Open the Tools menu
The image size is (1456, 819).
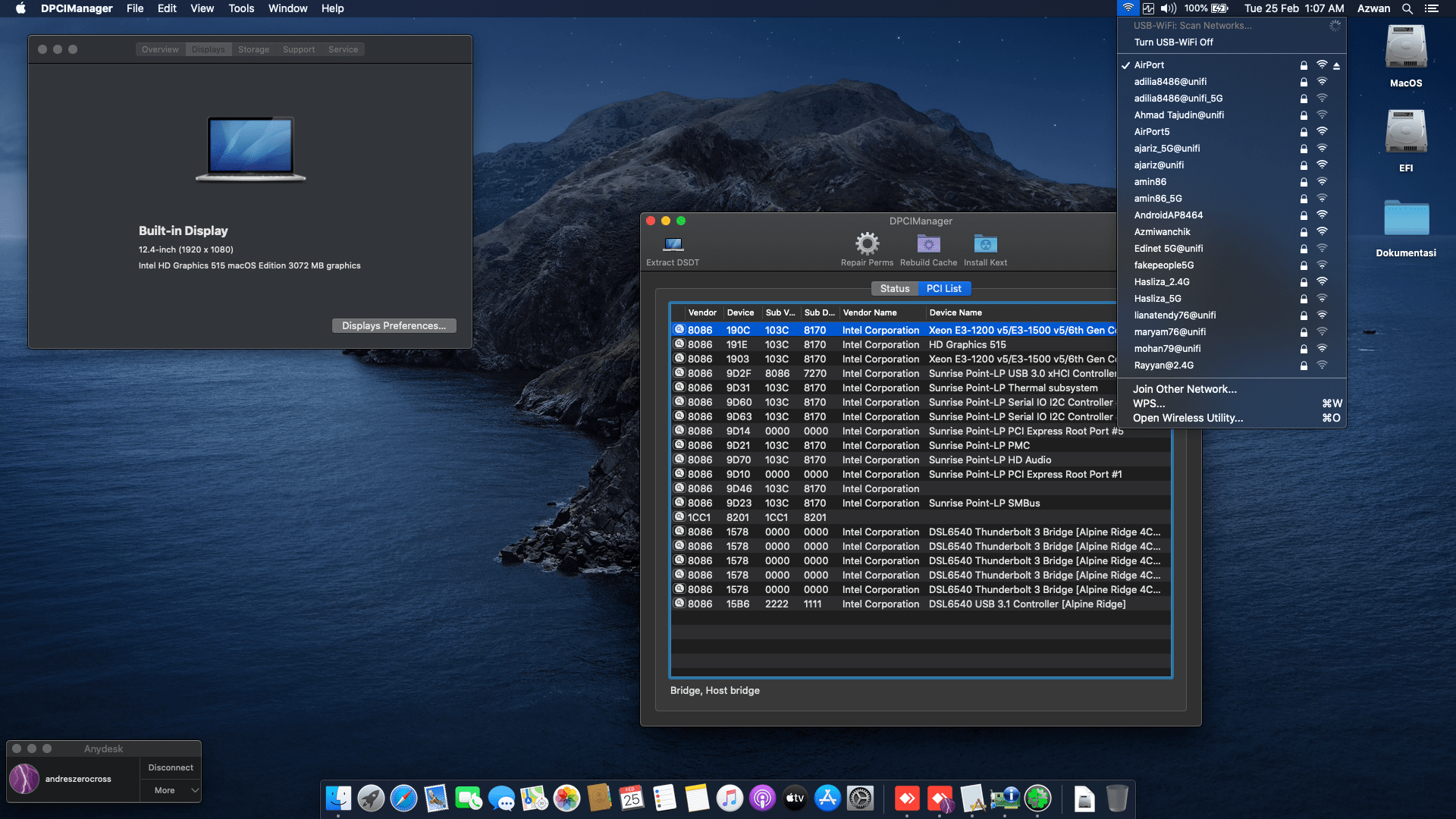click(x=241, y=8)
